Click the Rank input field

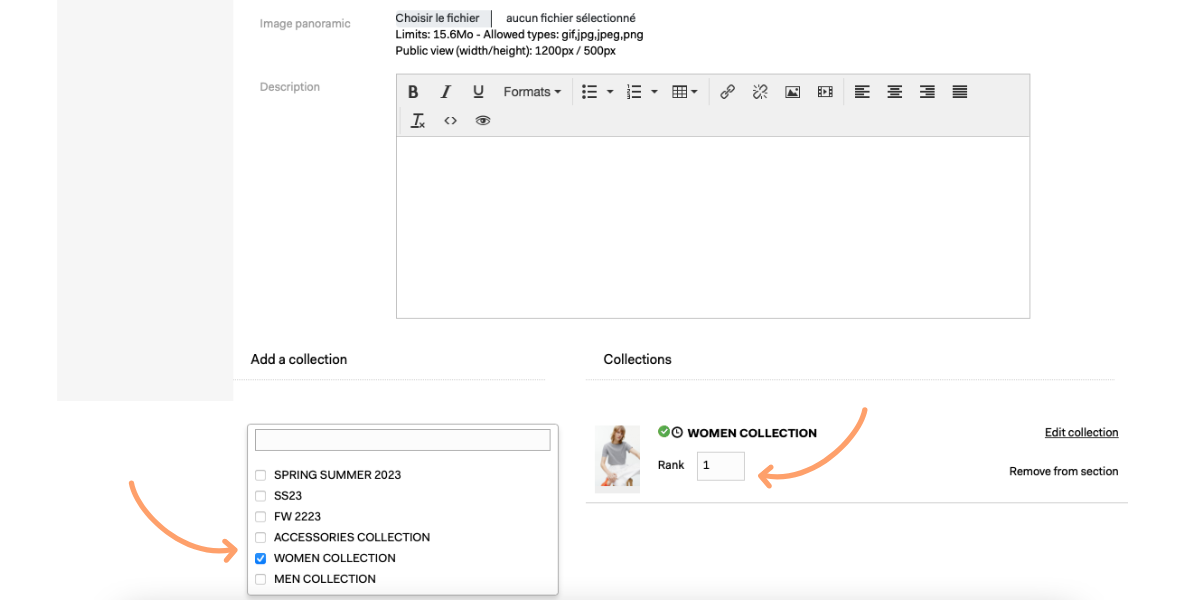pyautogui.click(x=721, y=466)
